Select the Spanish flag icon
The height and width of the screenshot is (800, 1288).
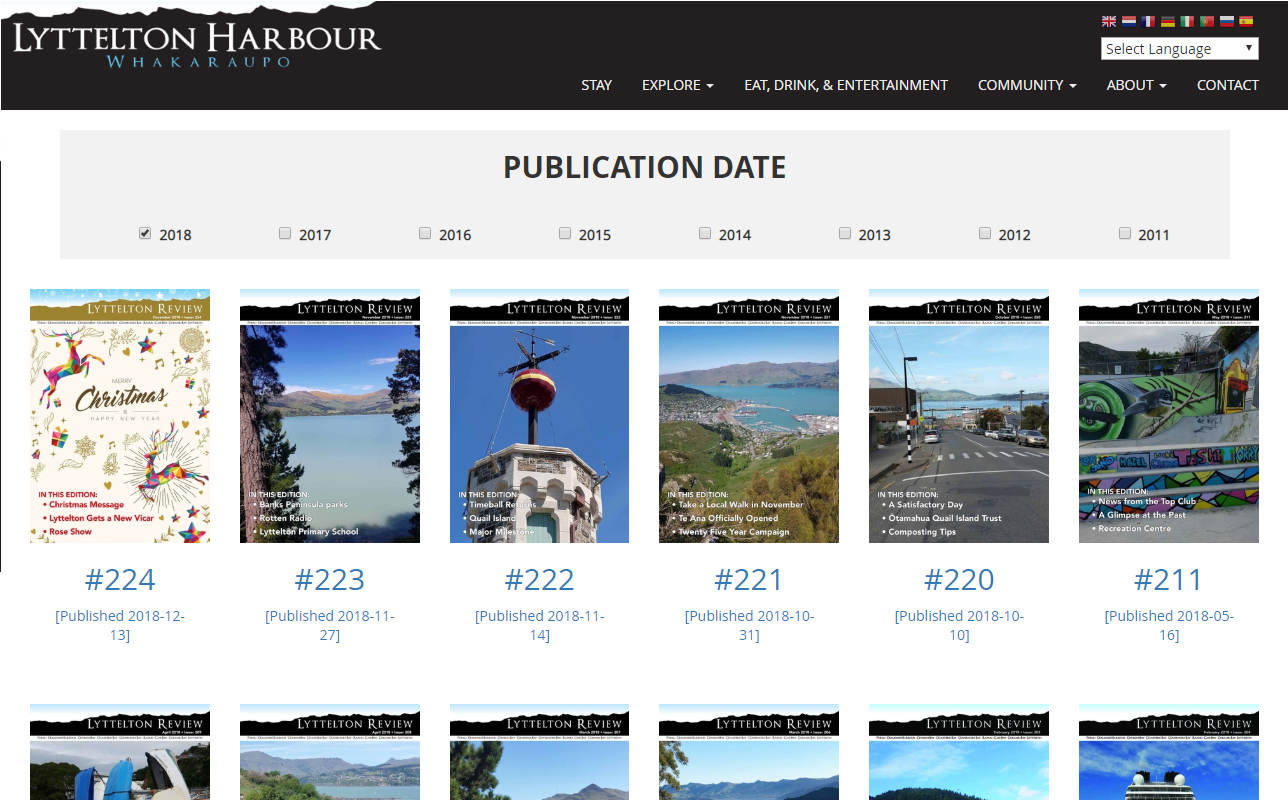pyautogui.click(x=1246, y=21)
